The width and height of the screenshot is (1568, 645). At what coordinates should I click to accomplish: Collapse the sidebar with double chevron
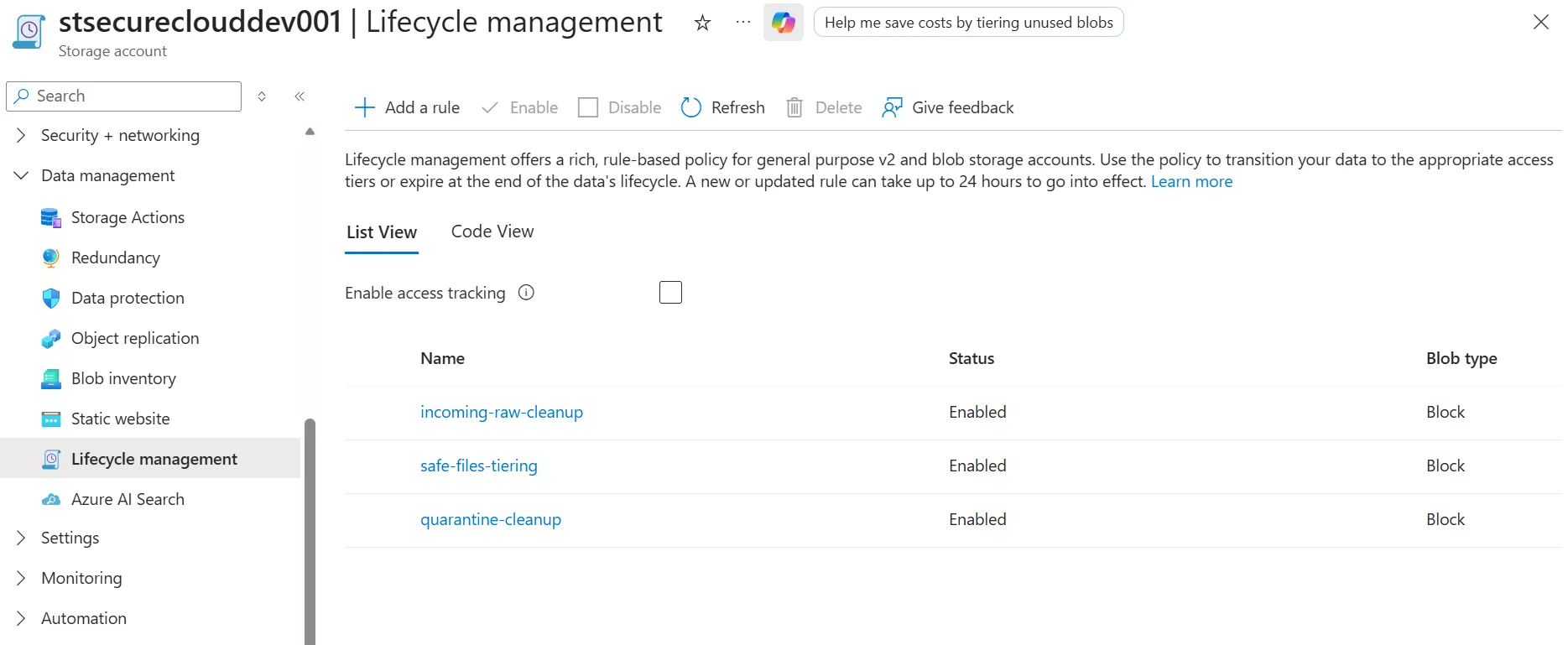click(300, 96)
